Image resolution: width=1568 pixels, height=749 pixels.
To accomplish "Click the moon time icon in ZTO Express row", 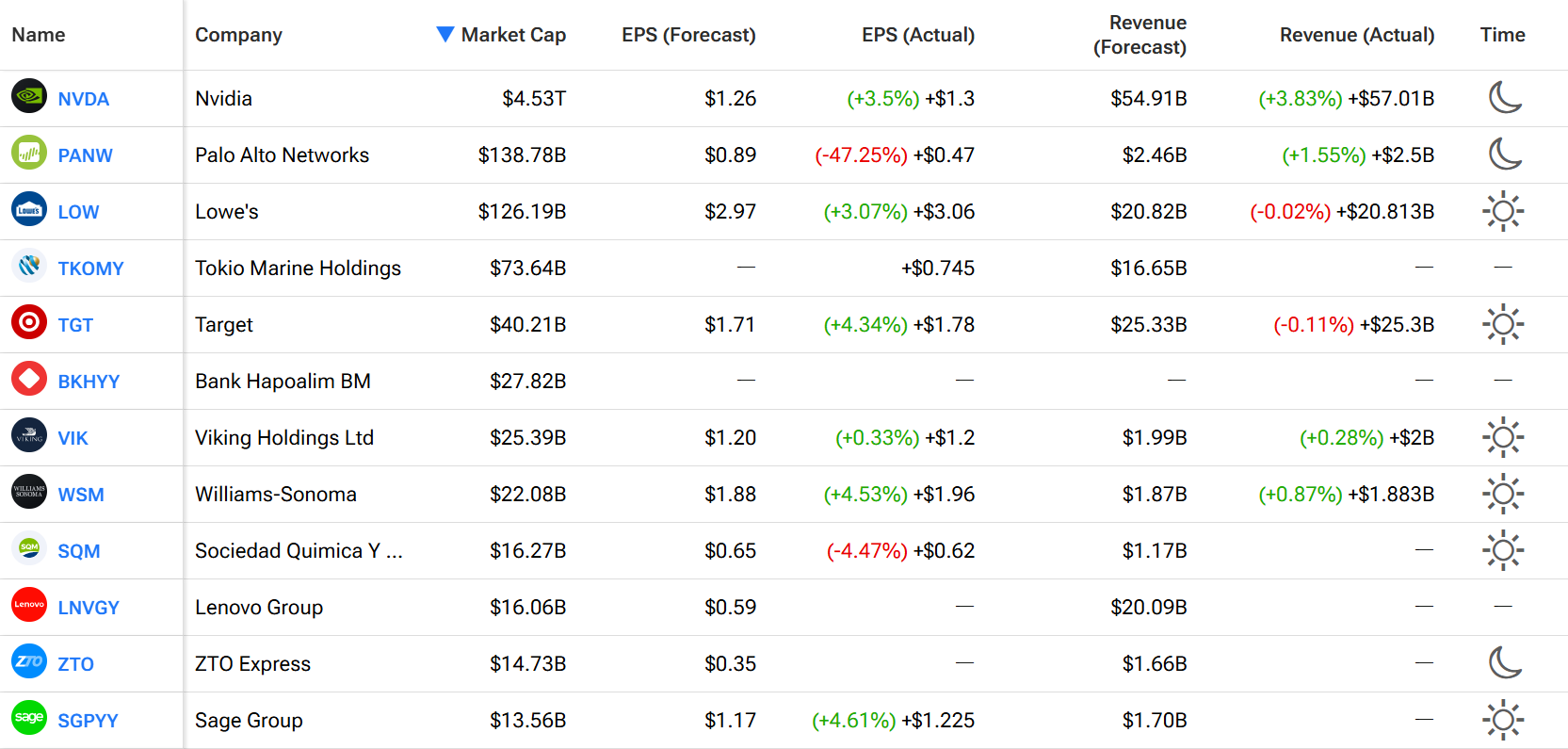I will coord(1504,662).
